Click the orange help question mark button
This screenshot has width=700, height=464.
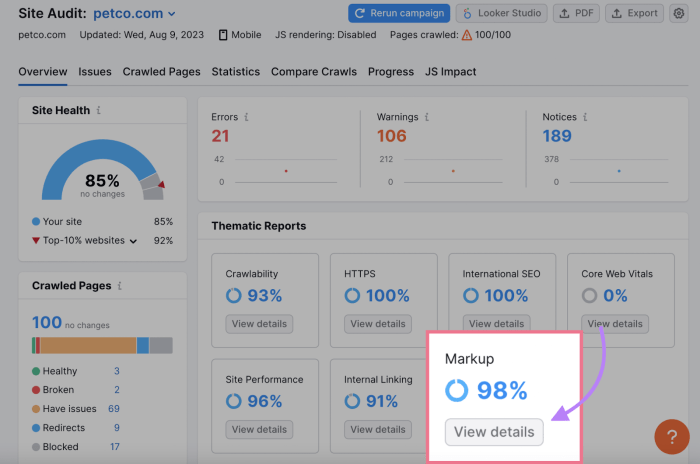[672, 436]
